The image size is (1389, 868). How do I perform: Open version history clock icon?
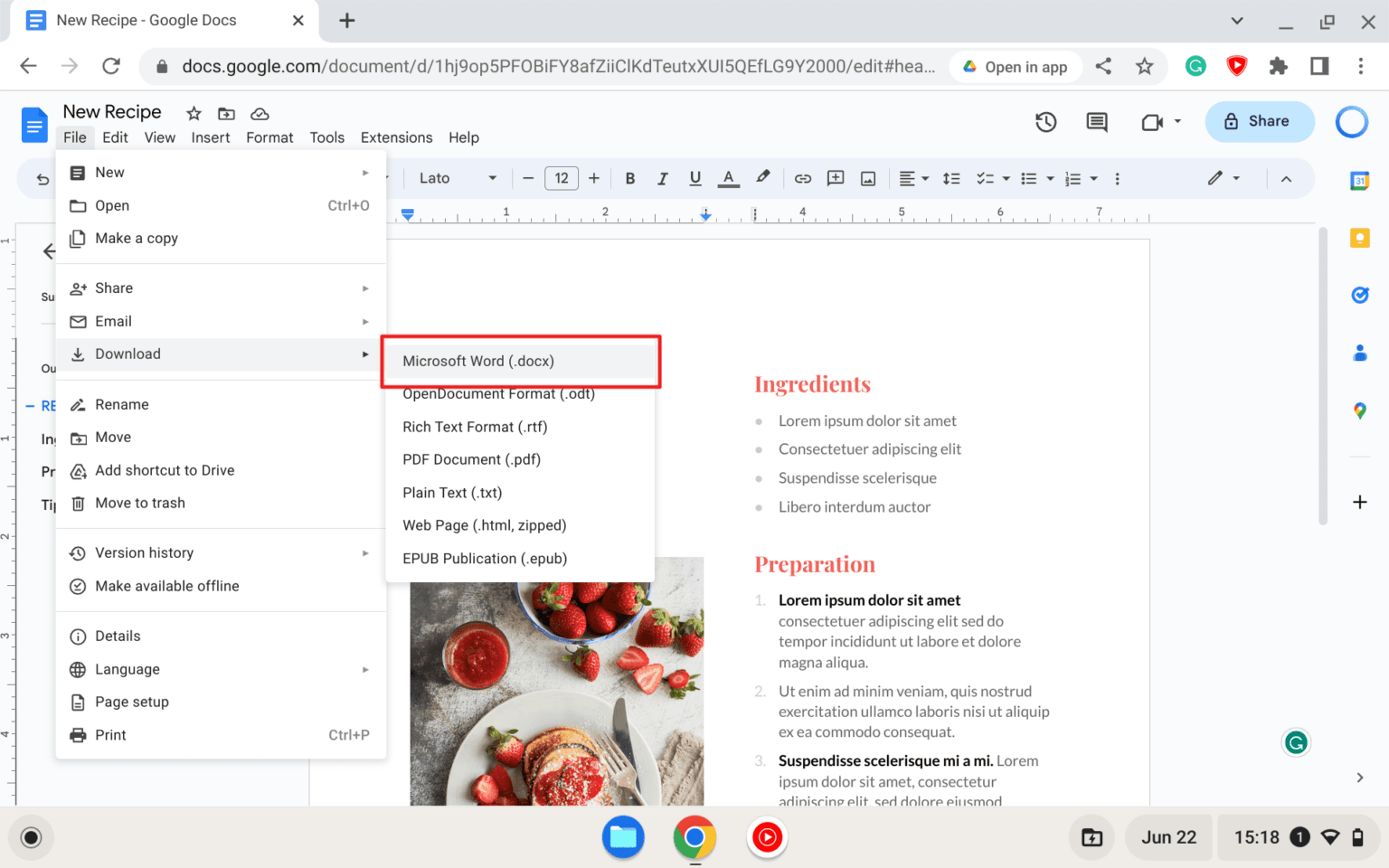1045,121
